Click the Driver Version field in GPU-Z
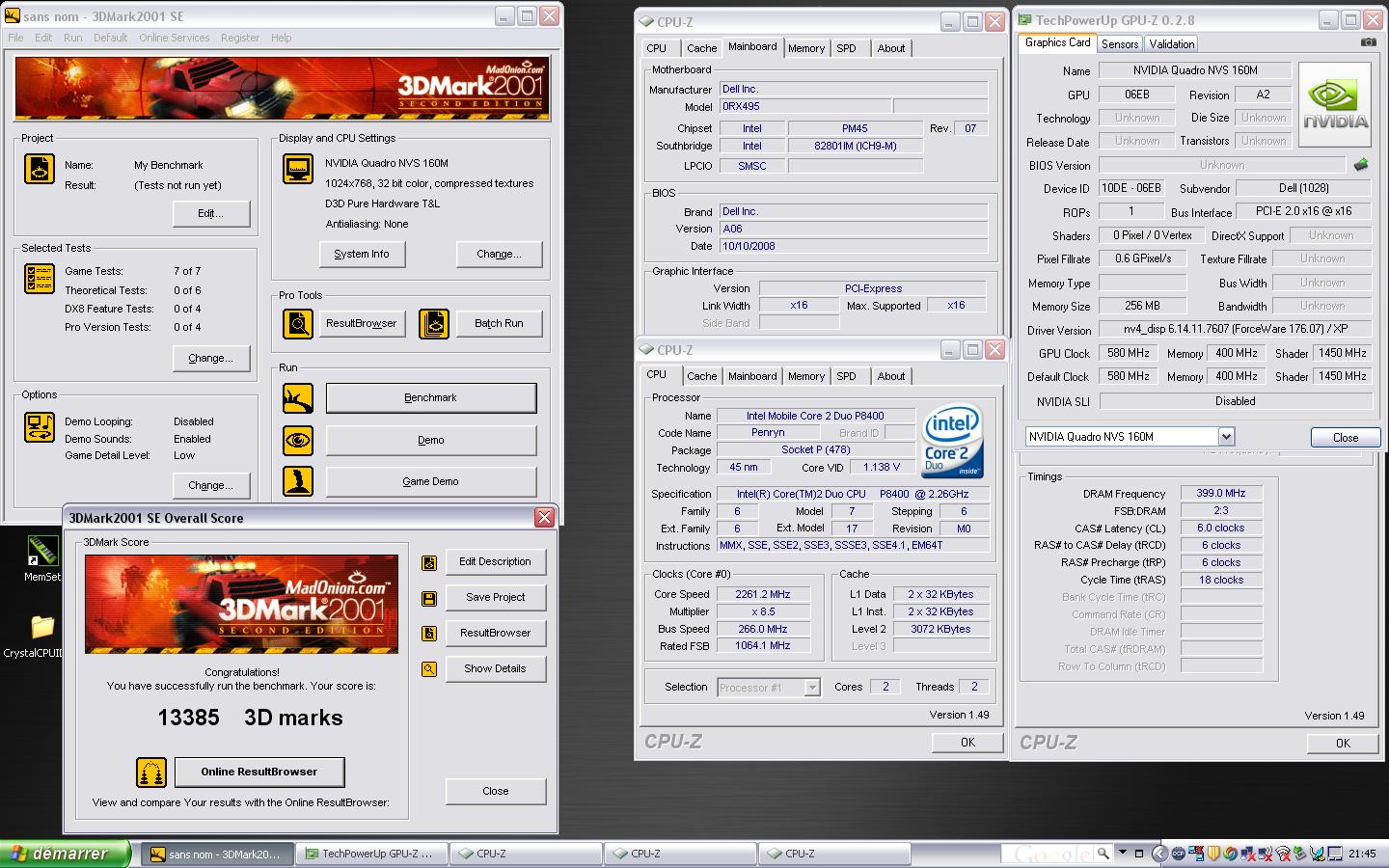 pos(1236,329)
